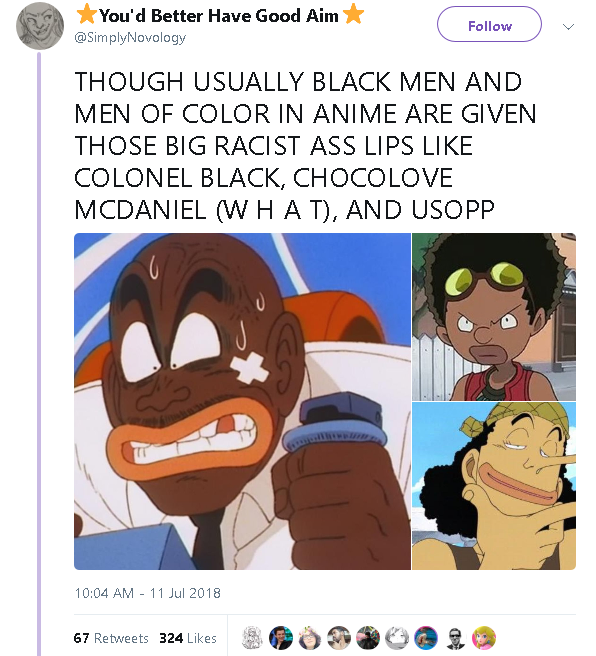Open the Princess Peach liker avatar
596x656 pixels.
[x=483, y=638]
